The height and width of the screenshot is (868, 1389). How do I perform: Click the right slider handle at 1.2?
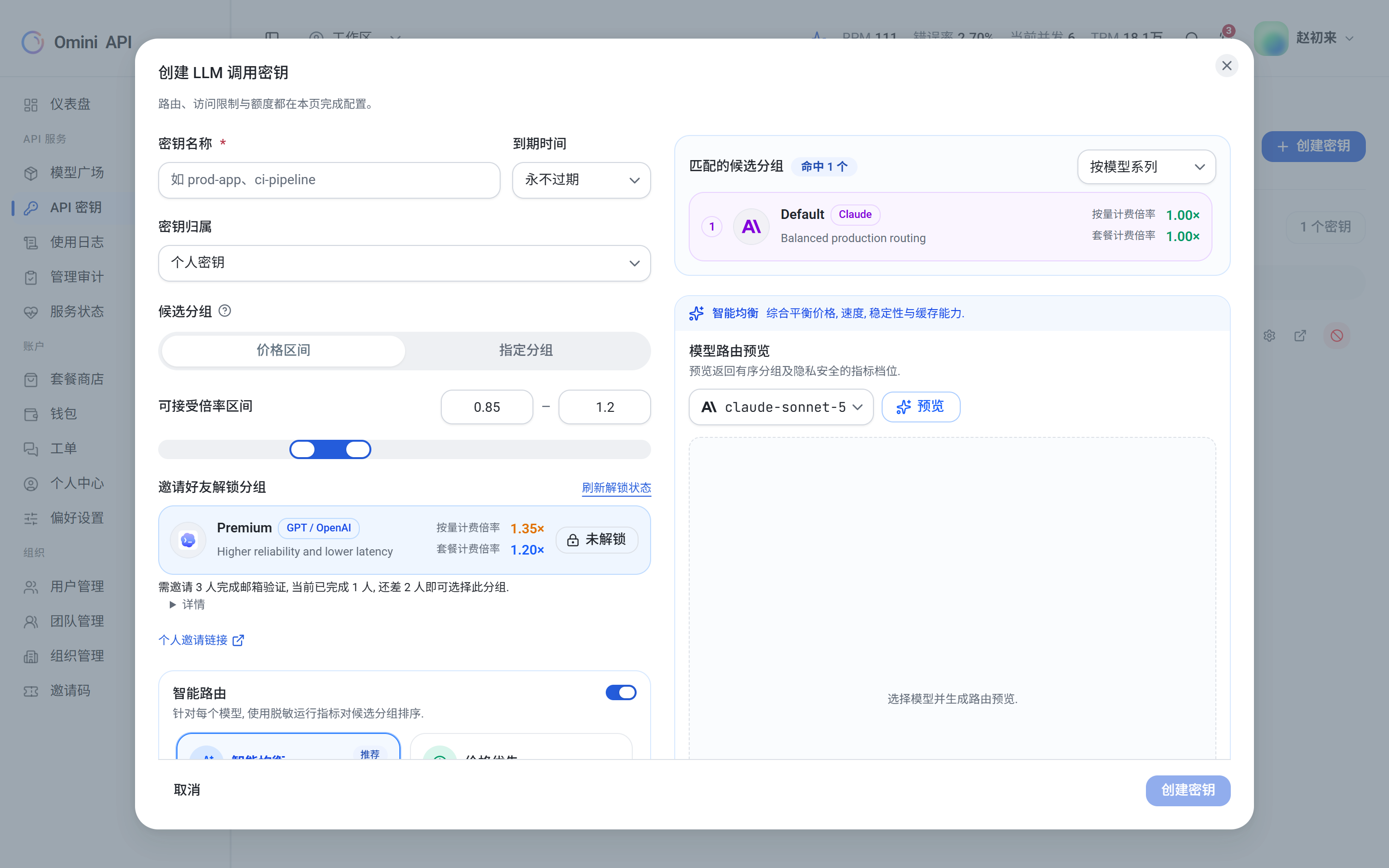[x=358, y=449]
